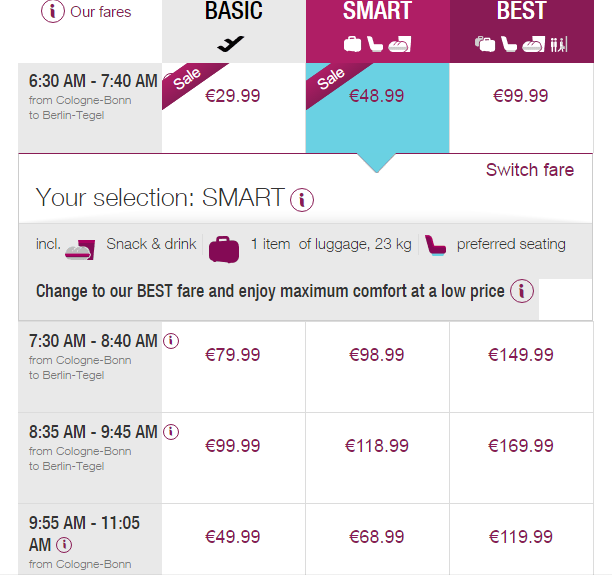Click the Switch fare link
Screen dimensions: 612x575
click(529, 170)
